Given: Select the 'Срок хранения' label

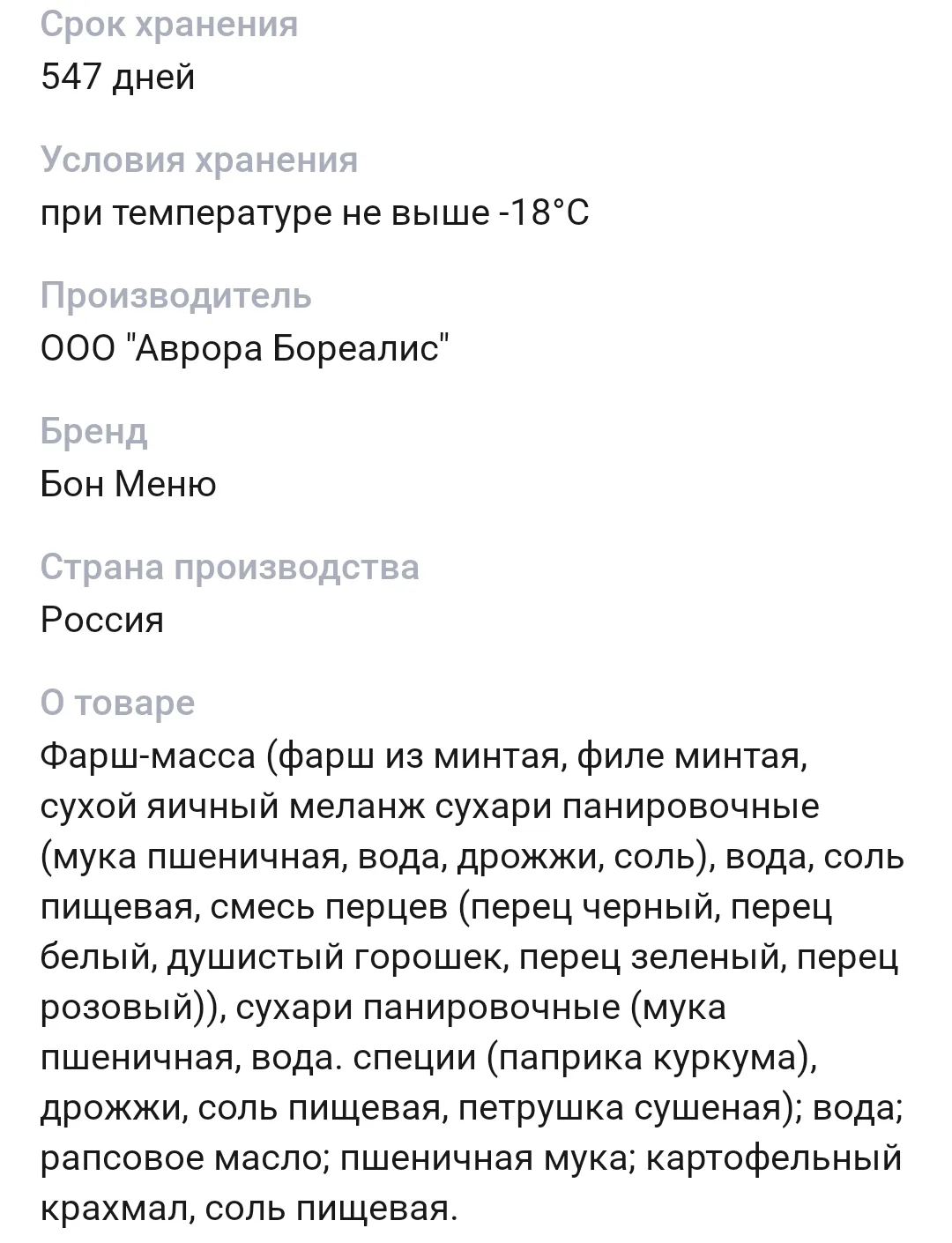Looking at the screenshot, I should coord(169,26).
